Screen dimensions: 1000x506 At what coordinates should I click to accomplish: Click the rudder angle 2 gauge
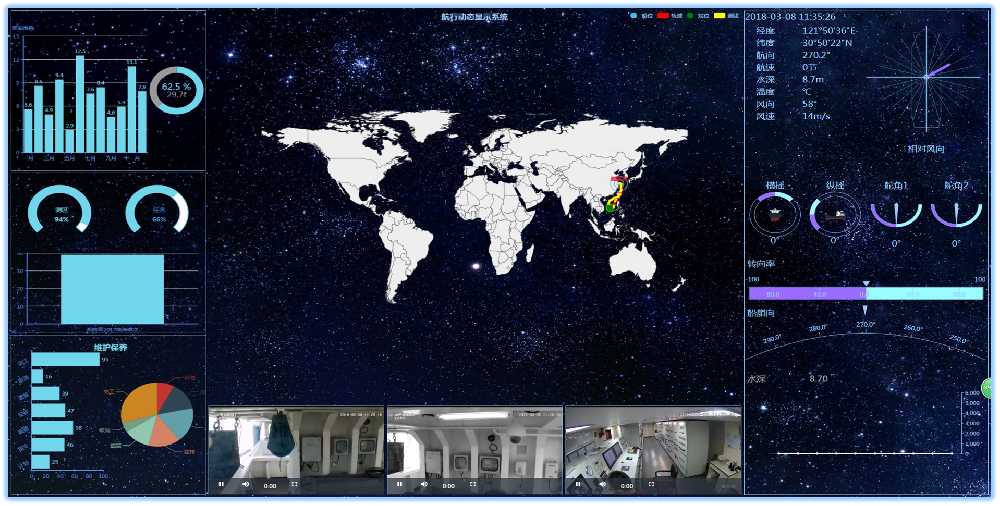956,214
